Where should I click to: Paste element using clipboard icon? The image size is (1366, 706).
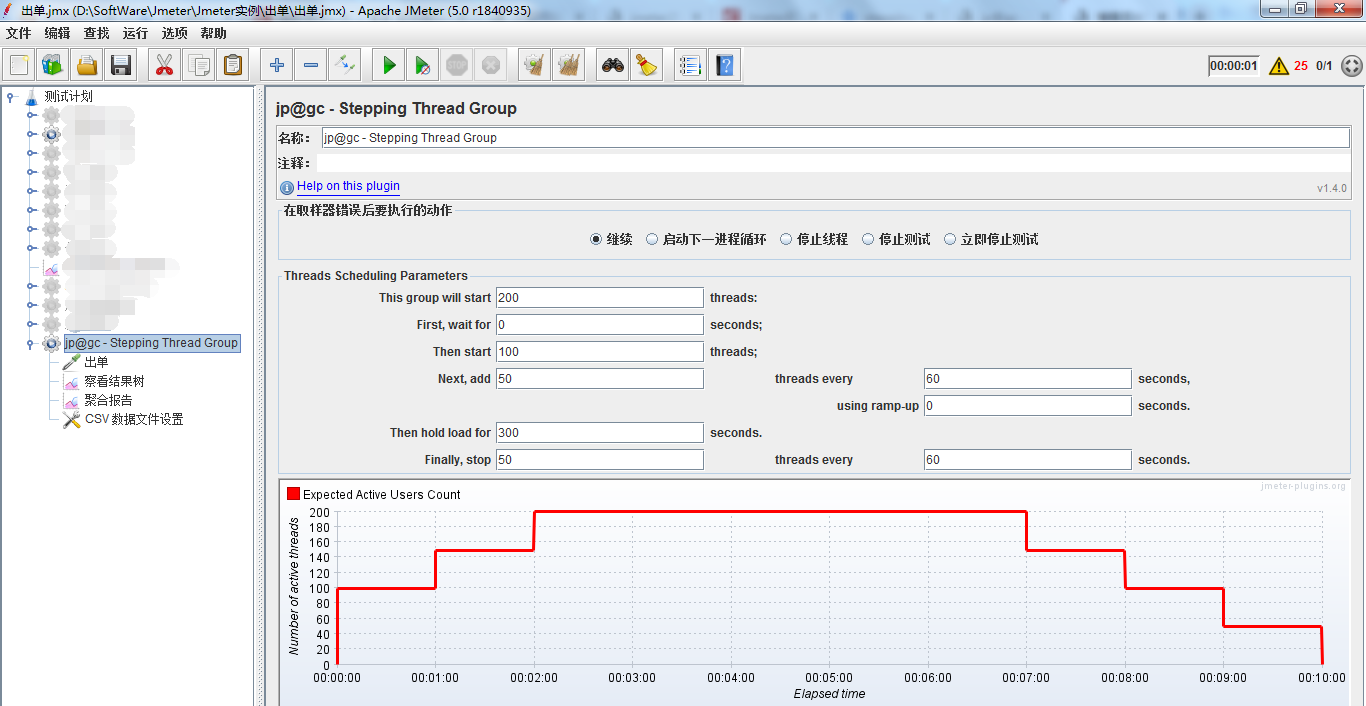(x=233, y=66)
